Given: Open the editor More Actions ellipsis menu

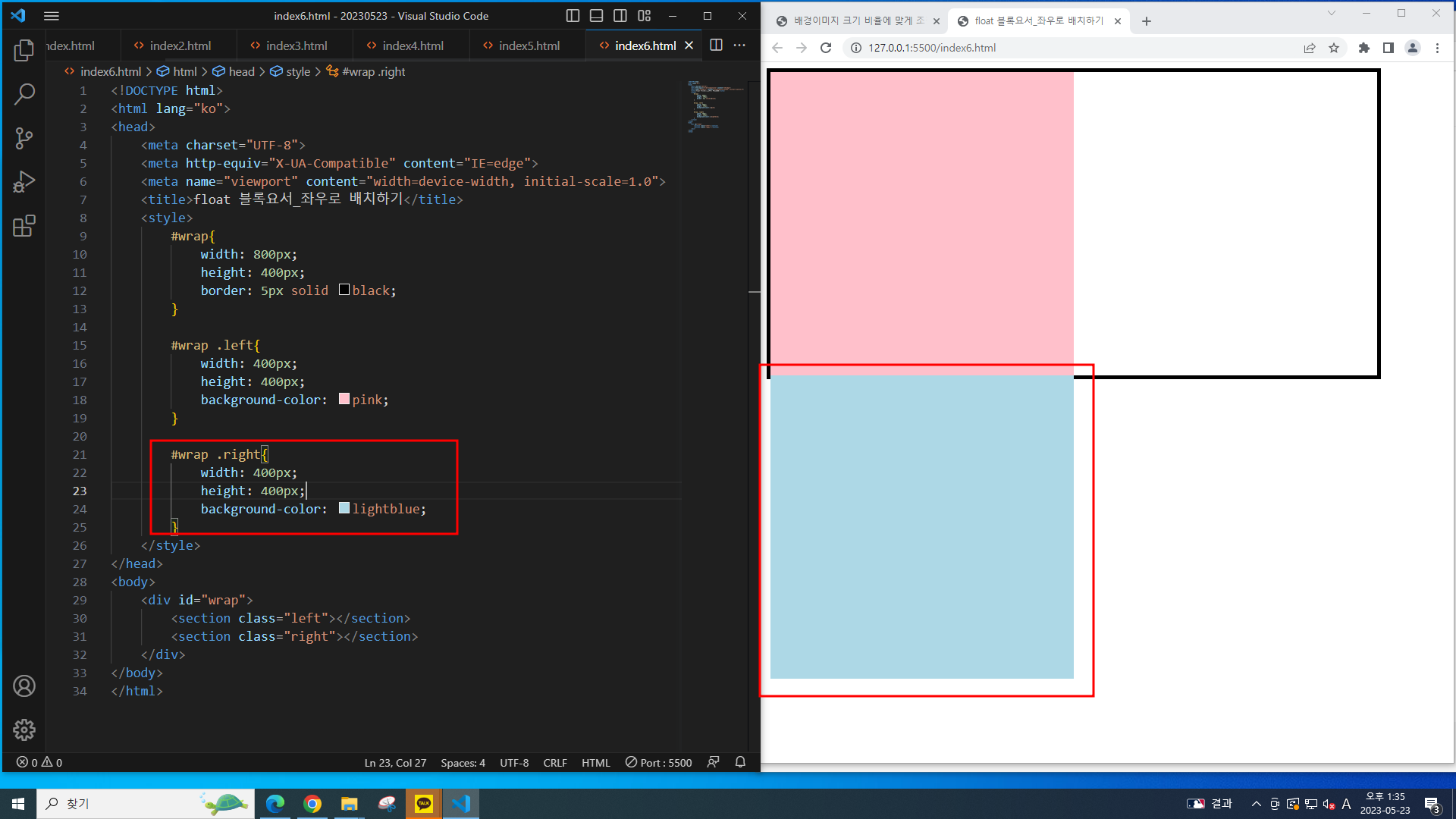Looking at the screenshot, I should click(x=739, y=45).
